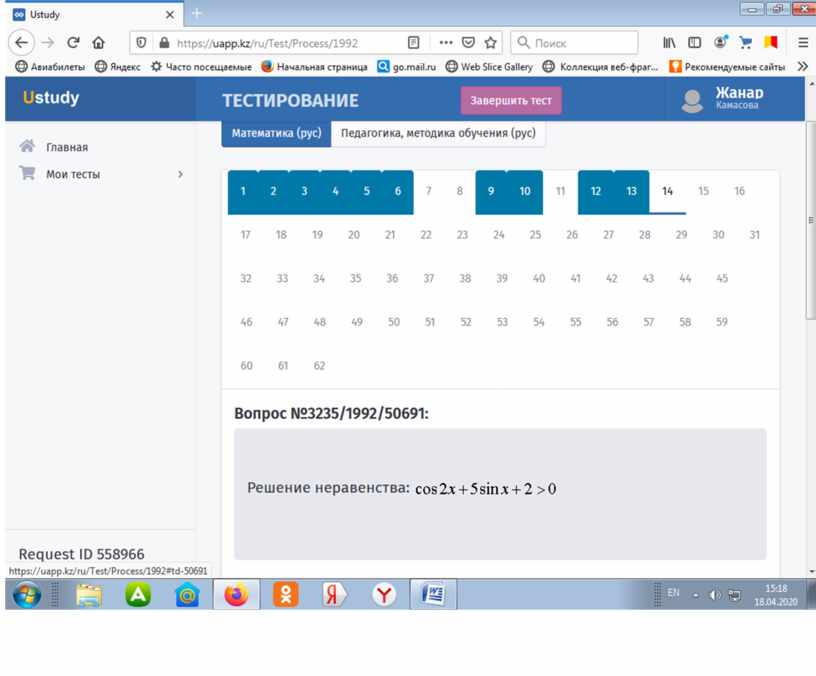This screenshot has height=676, width=816.
Task: Click the padlock site security icon
Action: (x=164, y=43)
